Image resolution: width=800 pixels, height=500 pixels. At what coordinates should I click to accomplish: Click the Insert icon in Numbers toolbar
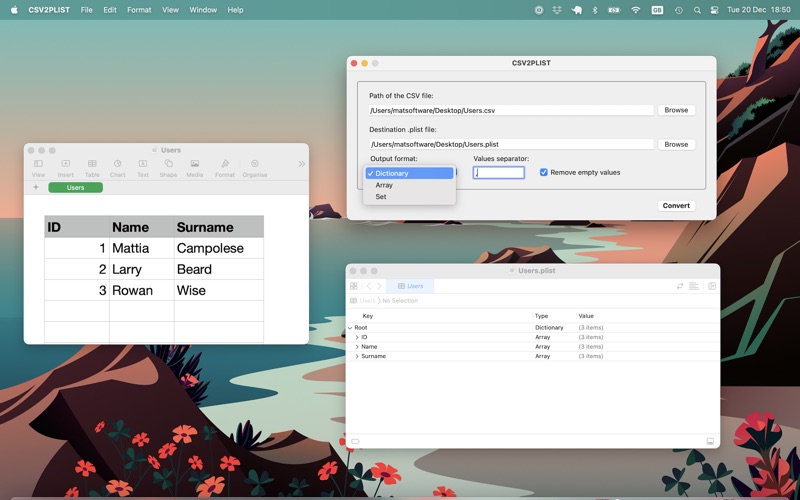(65, 164)
